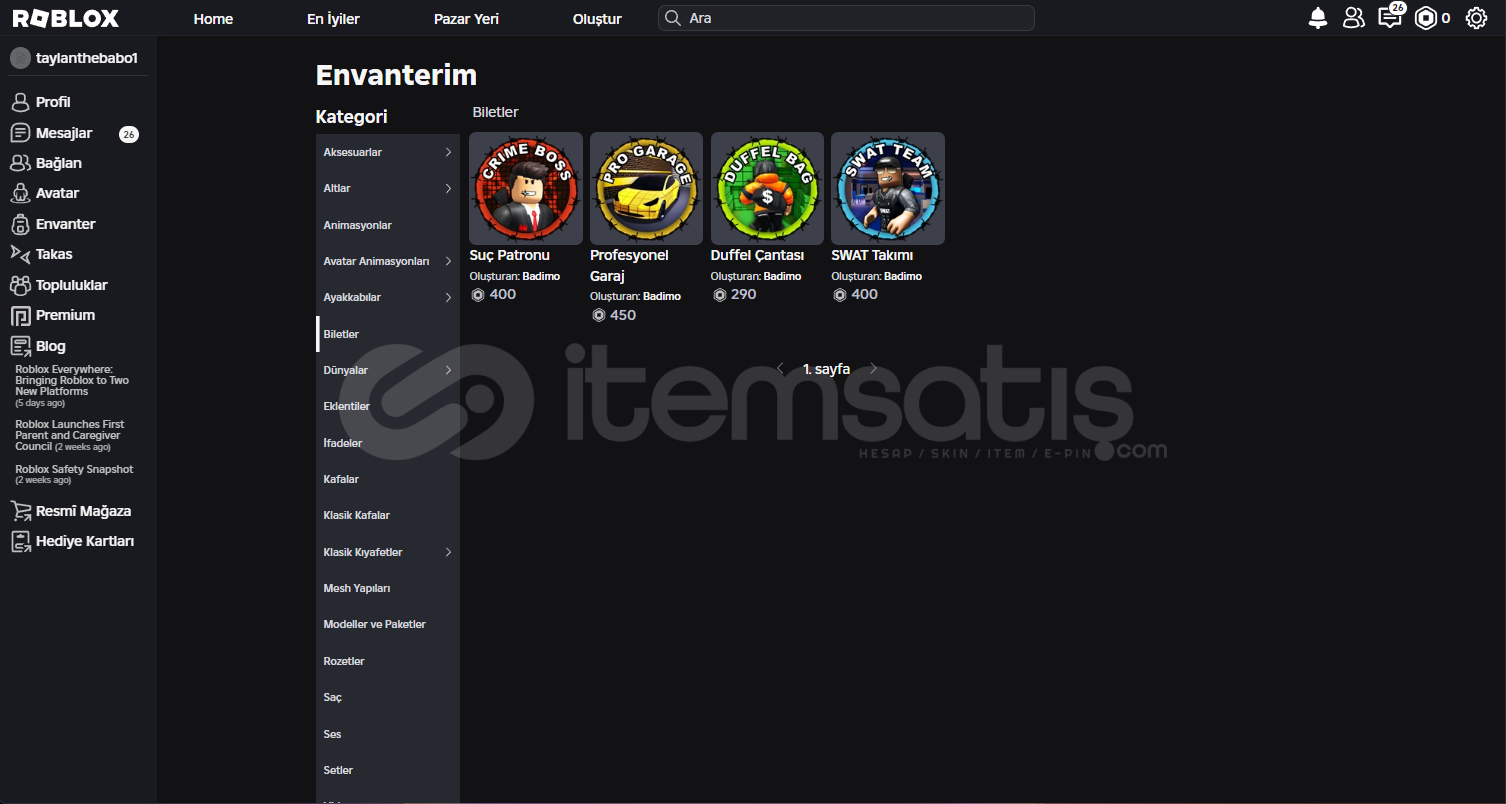
Task: Click the taylanthebabo1 avatar picture
Action: 20,58
